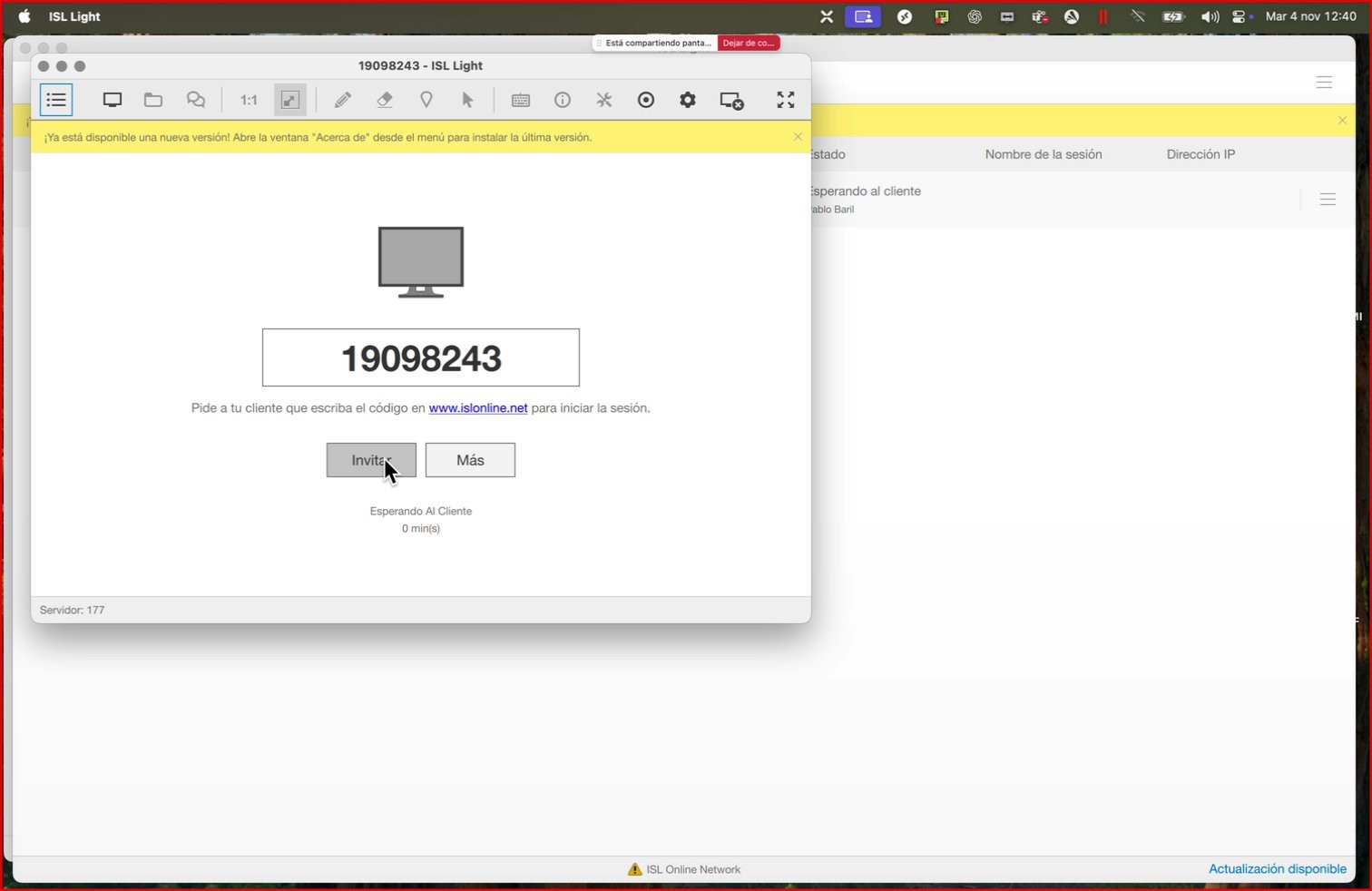Image resolution: width=1372 pixels, height=891 pixels.
Task: Enter full screen with expand arrows
Action: tap(786, 100)
